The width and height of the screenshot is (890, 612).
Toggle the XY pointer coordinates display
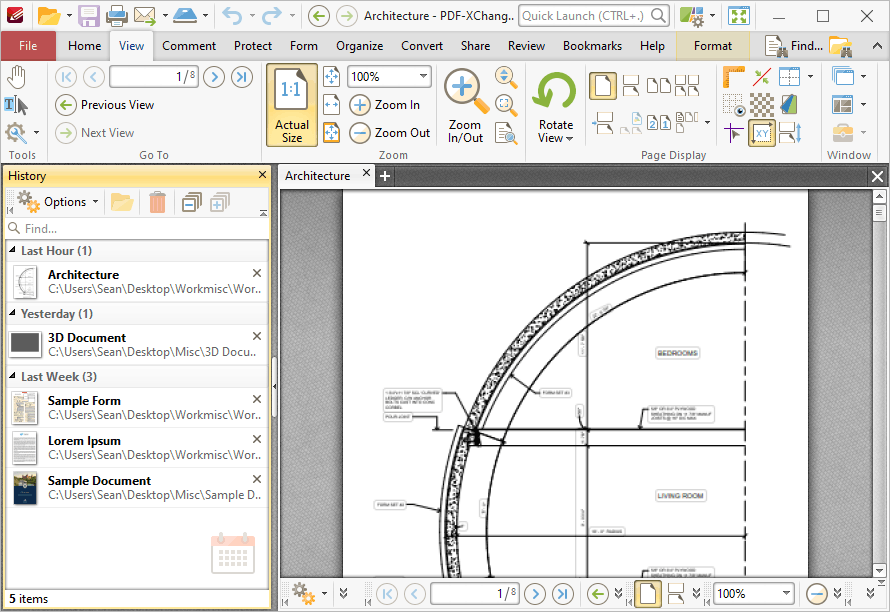[762, 133]
